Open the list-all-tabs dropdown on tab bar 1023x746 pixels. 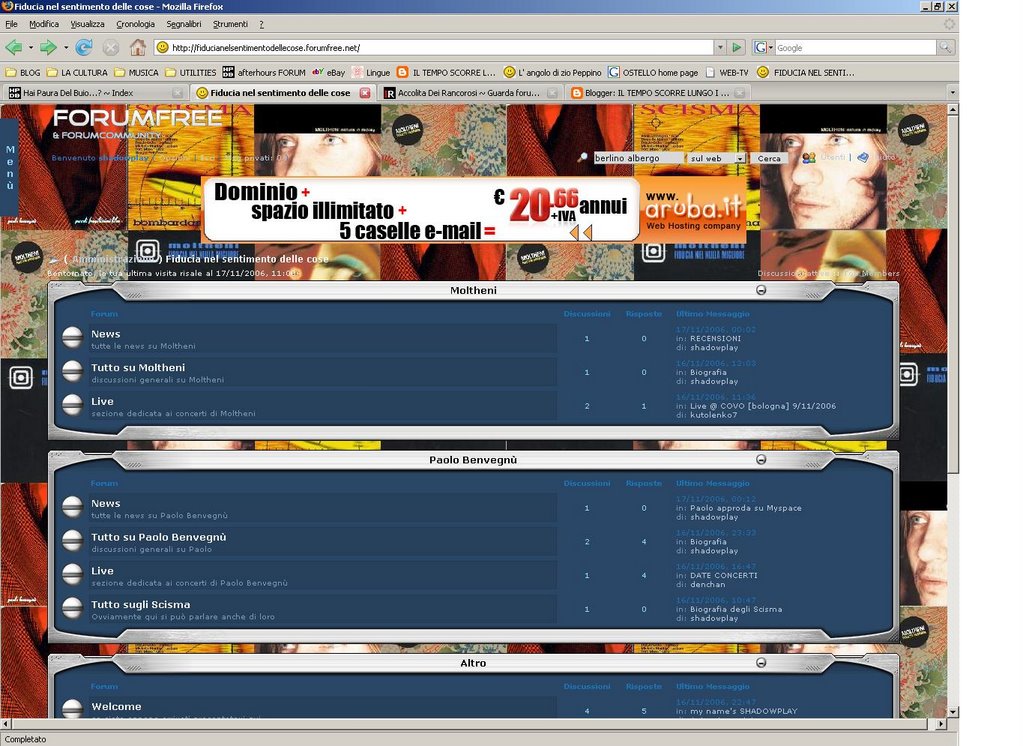tap(952, 93)
